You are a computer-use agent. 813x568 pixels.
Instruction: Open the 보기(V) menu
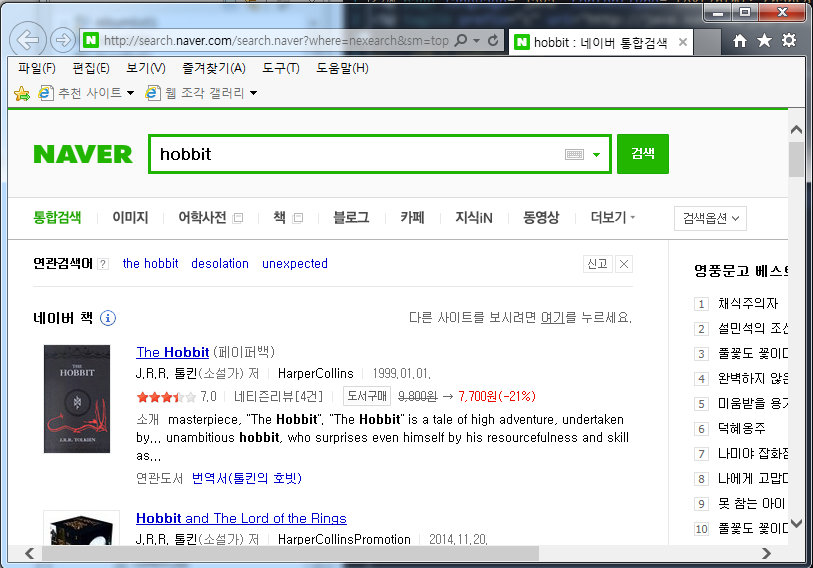click(x=146, y=68)
